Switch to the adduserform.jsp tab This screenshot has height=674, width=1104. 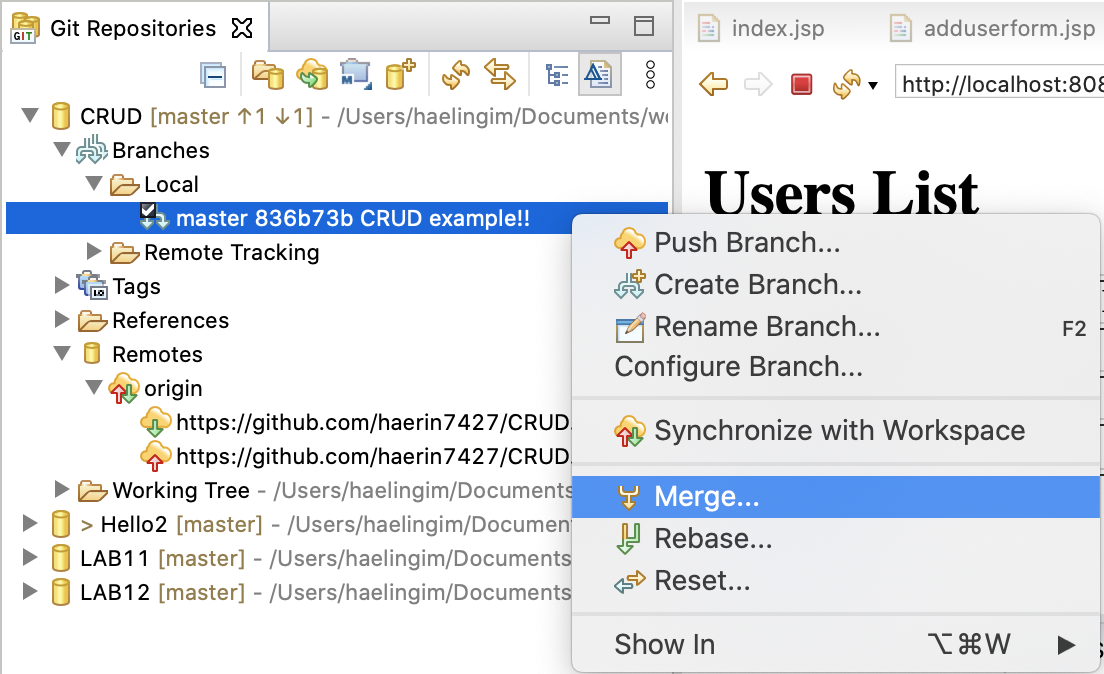993,28
